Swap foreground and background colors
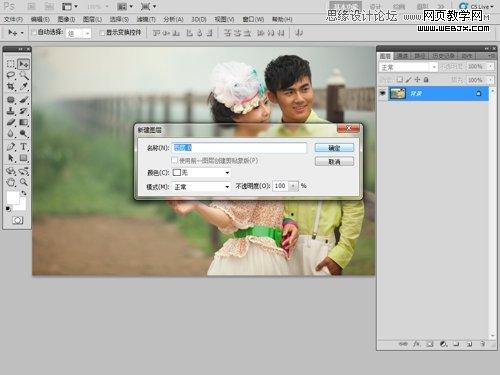The height and width of the screenshot is (375, 500). 24,193
